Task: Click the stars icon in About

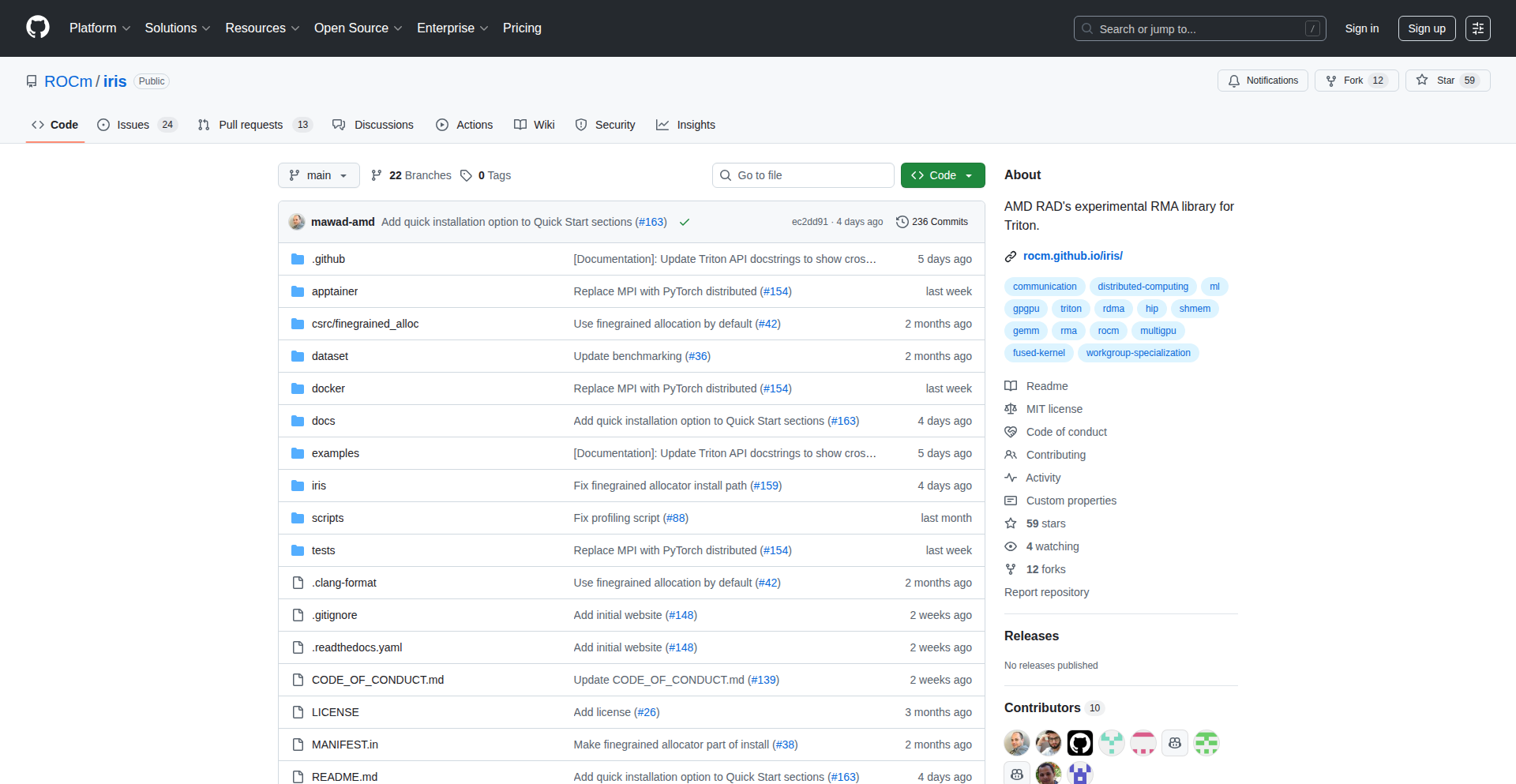Action: [x=1011, y=523]
